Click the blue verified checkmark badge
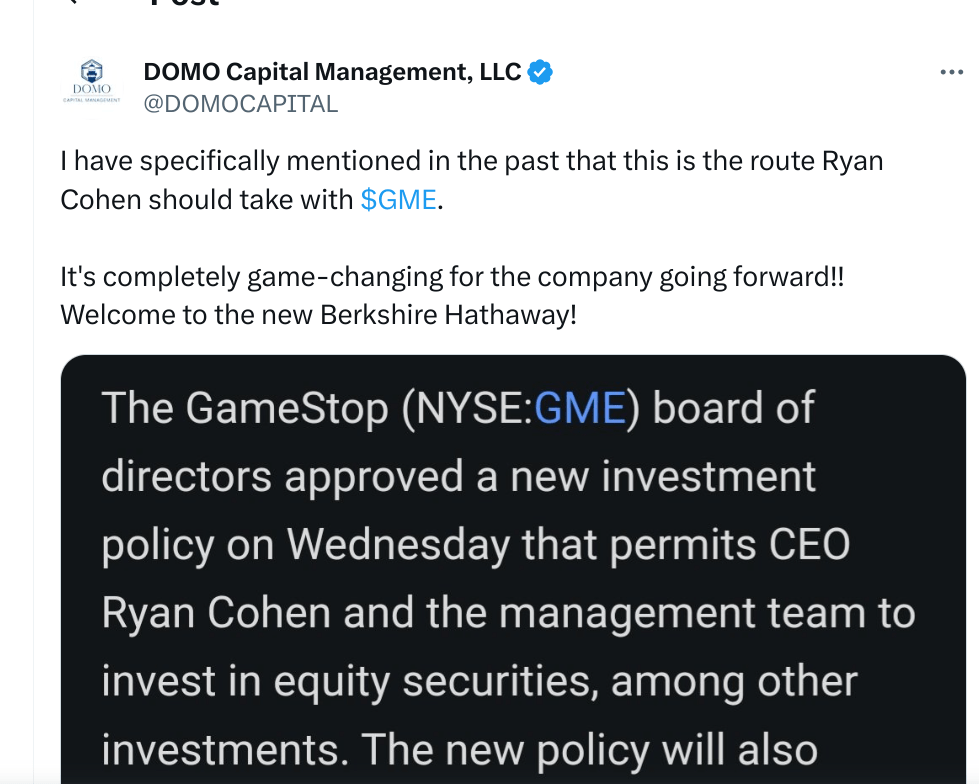Image resolution: width=979 pixels, height=784 pixels. tap(541, 72)
